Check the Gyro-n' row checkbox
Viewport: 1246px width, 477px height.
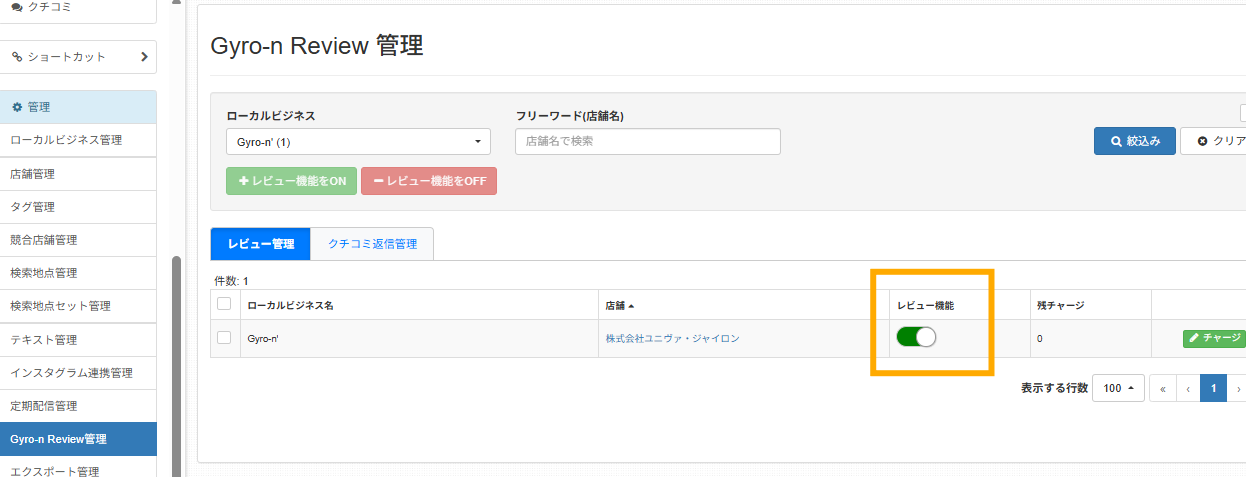[224, 338]
